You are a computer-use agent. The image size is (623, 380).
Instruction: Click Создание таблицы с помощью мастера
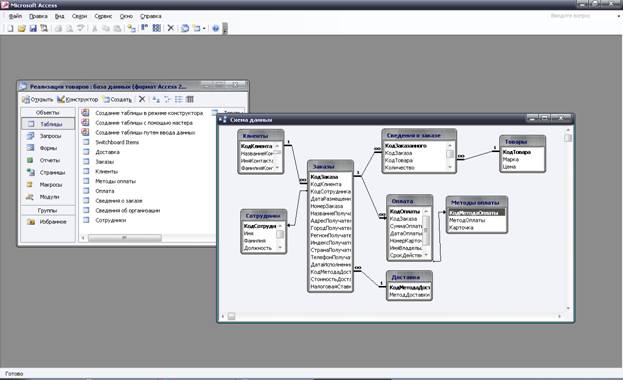144,123
